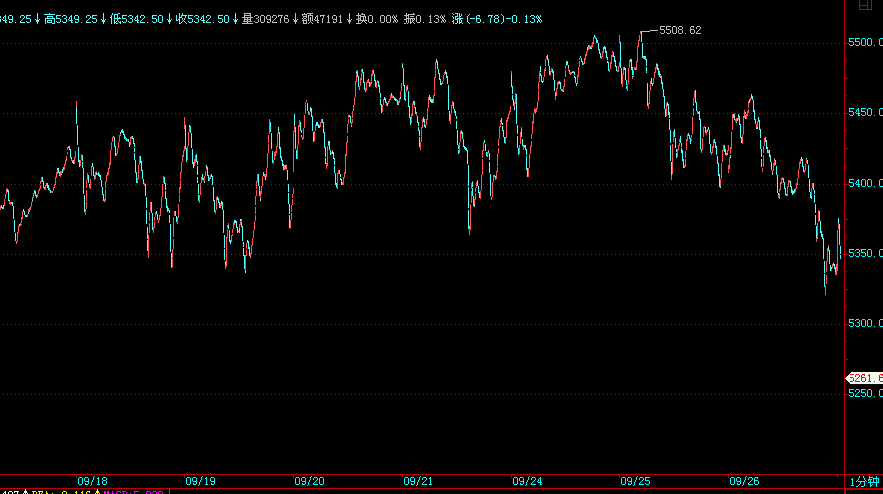Select the 09/25 date on time axis
883x494 pixels.
pyautogui.click(x=635, y=481)
